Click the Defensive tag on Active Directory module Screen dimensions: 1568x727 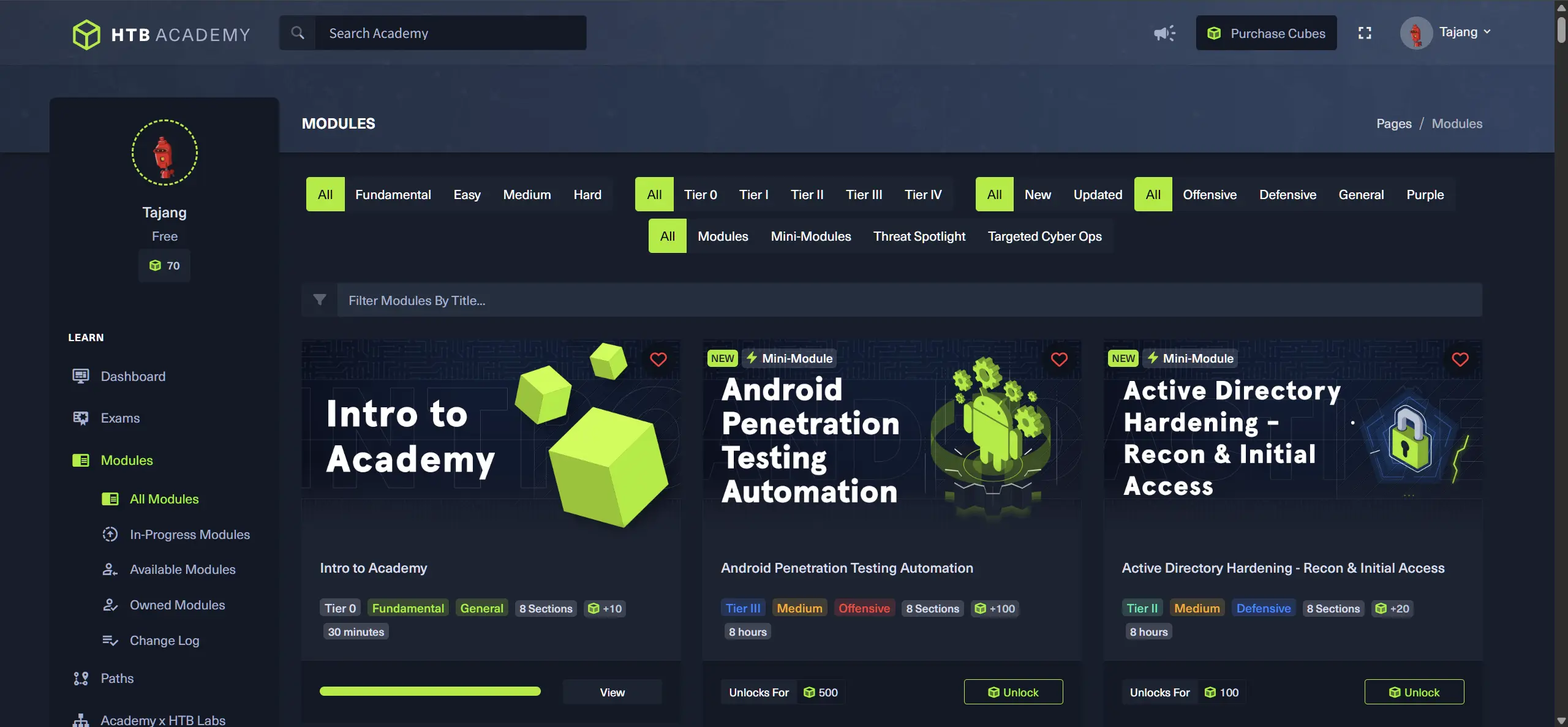pyautogui.click(x=1264, y=608)
